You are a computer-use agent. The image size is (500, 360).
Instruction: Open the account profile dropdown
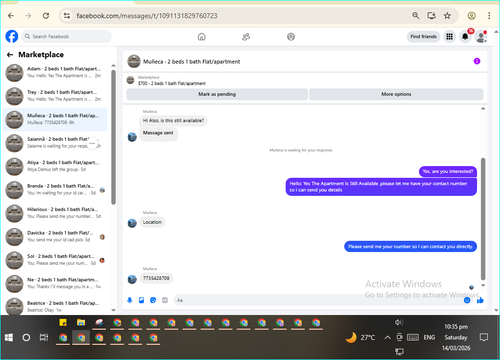tap(481, 37)
